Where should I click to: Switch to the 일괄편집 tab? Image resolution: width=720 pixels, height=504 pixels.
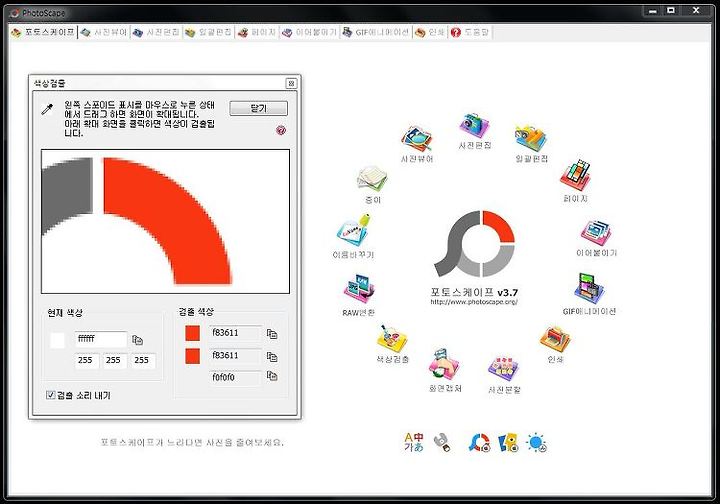pyautogui.click(x=208, y=32)
